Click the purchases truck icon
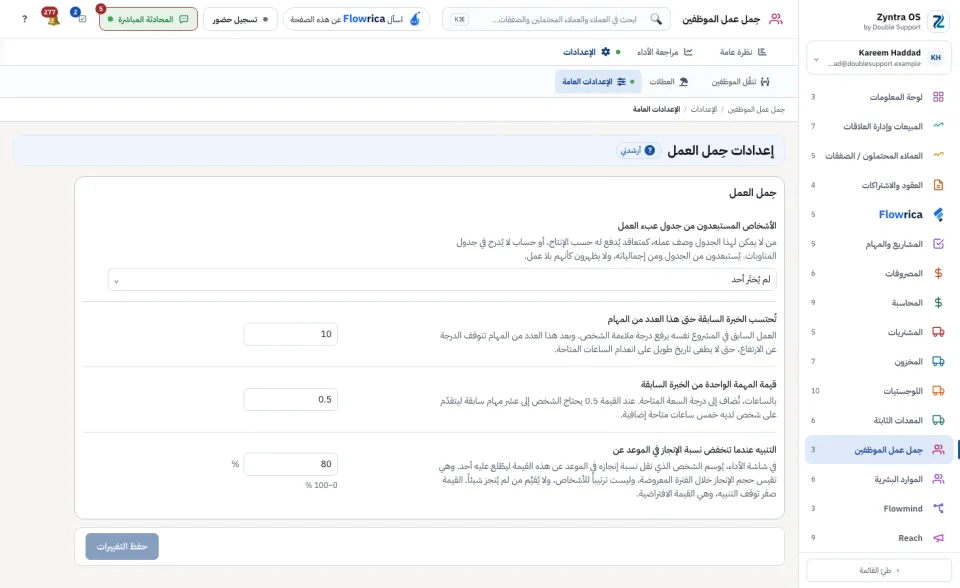 pos(938,332)
